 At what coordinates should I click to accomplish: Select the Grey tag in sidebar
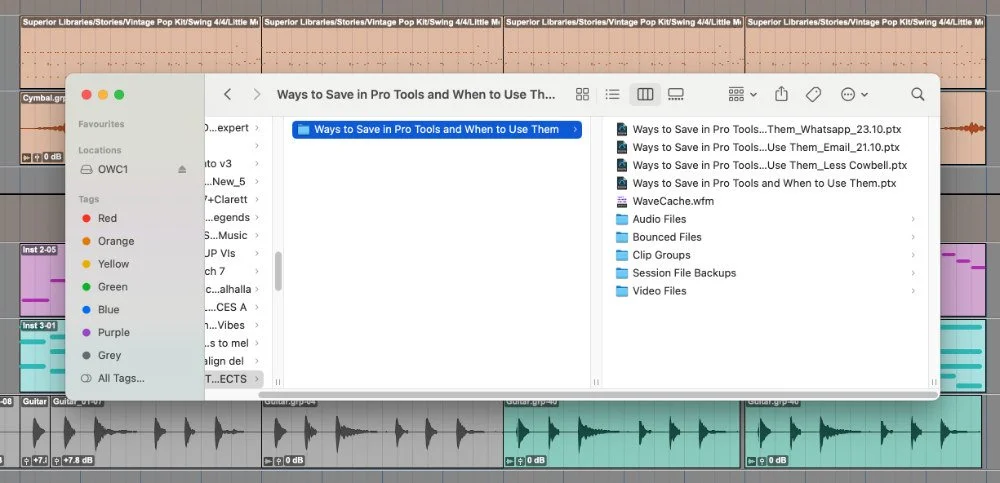click(x=109, y=355)
